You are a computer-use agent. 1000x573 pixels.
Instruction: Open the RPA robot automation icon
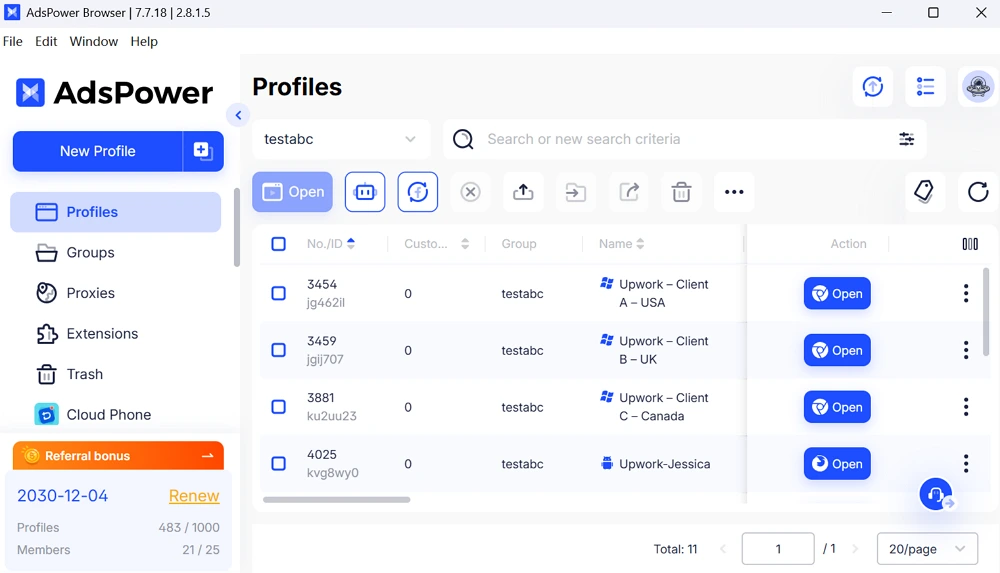click(x=365, y=191)
